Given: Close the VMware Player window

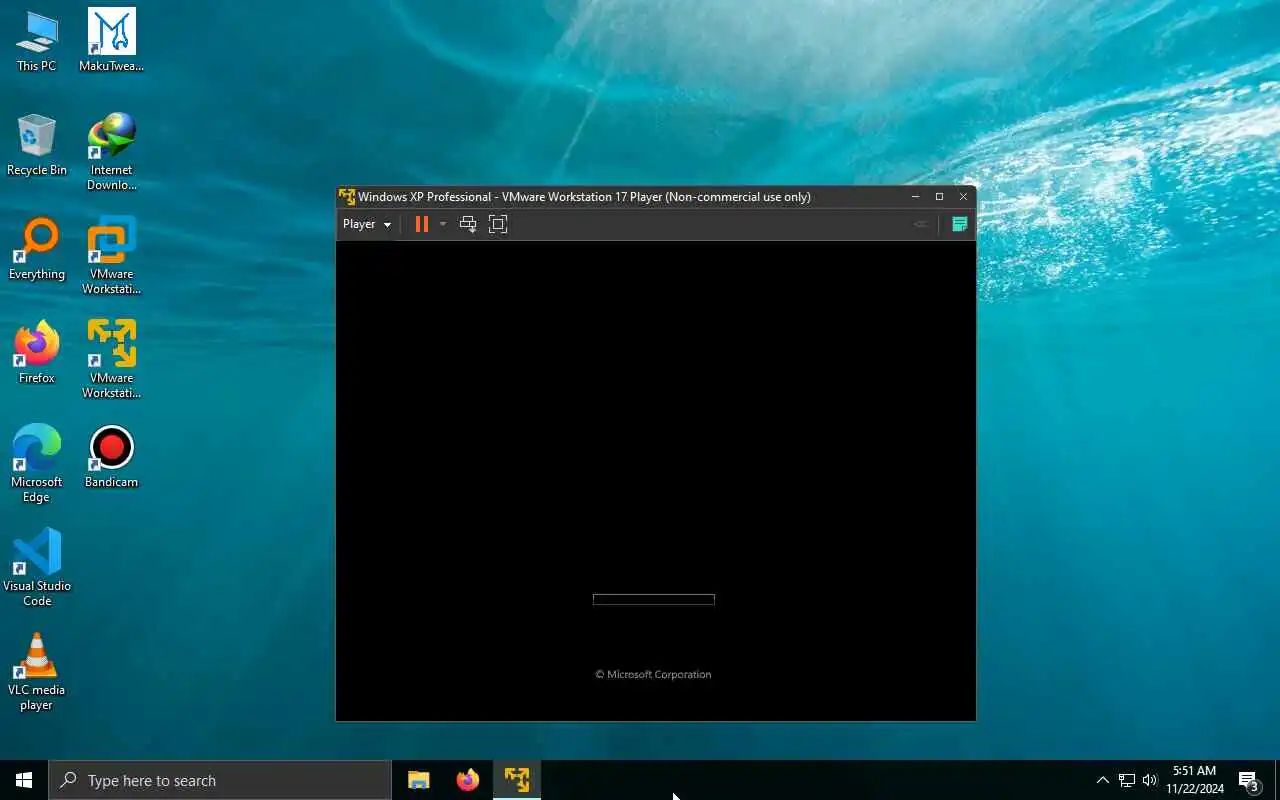Looking at the screenshot, I should click(963, 197).
